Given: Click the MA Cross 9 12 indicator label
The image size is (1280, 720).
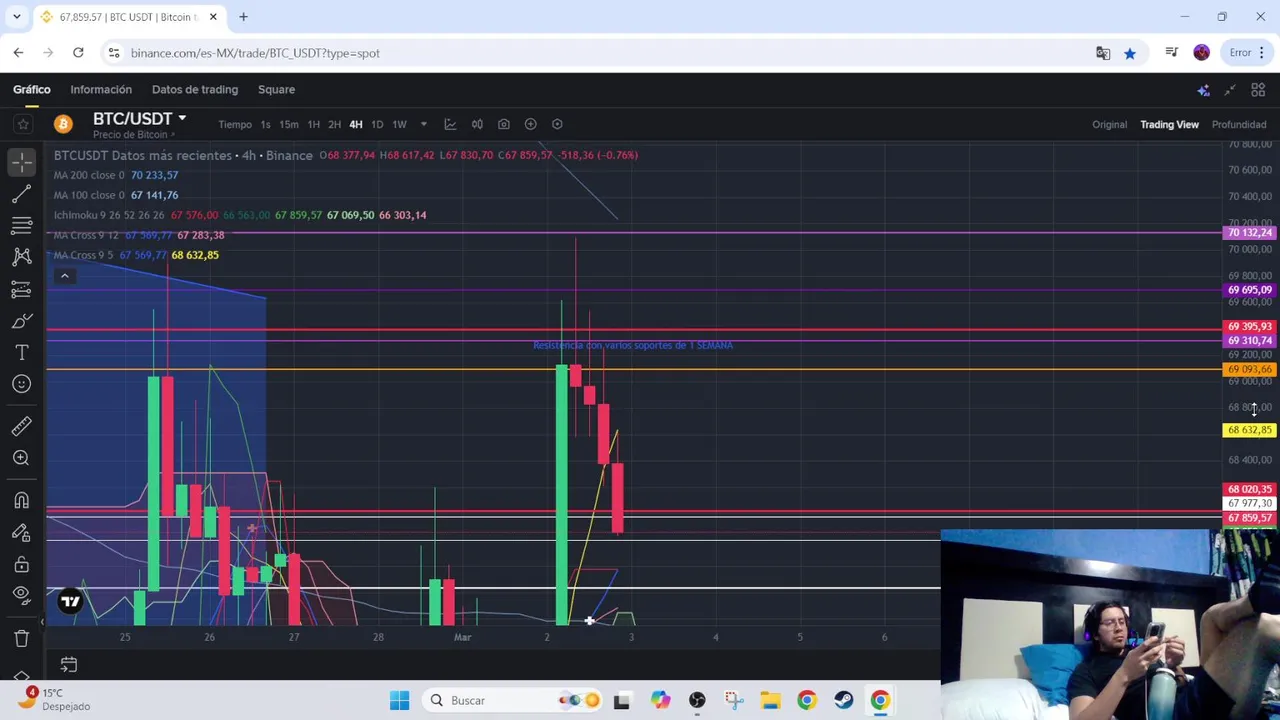Looking at the screenshot, I should (x=86, y=235).
